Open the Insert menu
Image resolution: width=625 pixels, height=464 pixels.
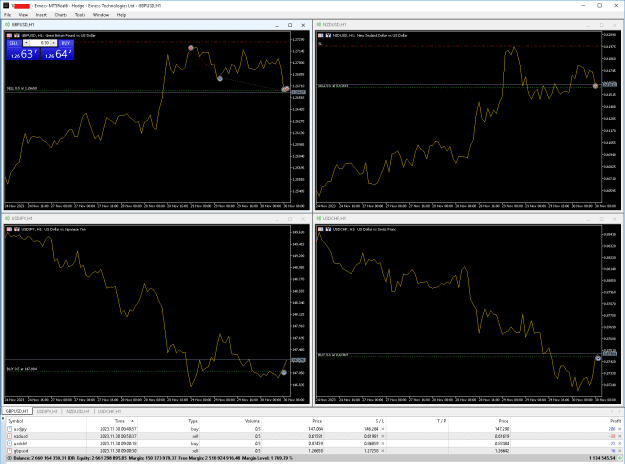point(41,15)
